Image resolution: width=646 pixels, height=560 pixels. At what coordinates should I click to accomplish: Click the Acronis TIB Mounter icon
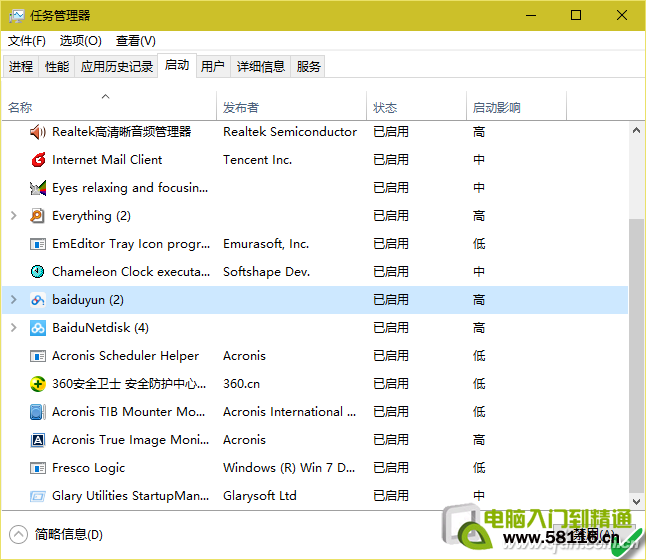tap(37, 412)
